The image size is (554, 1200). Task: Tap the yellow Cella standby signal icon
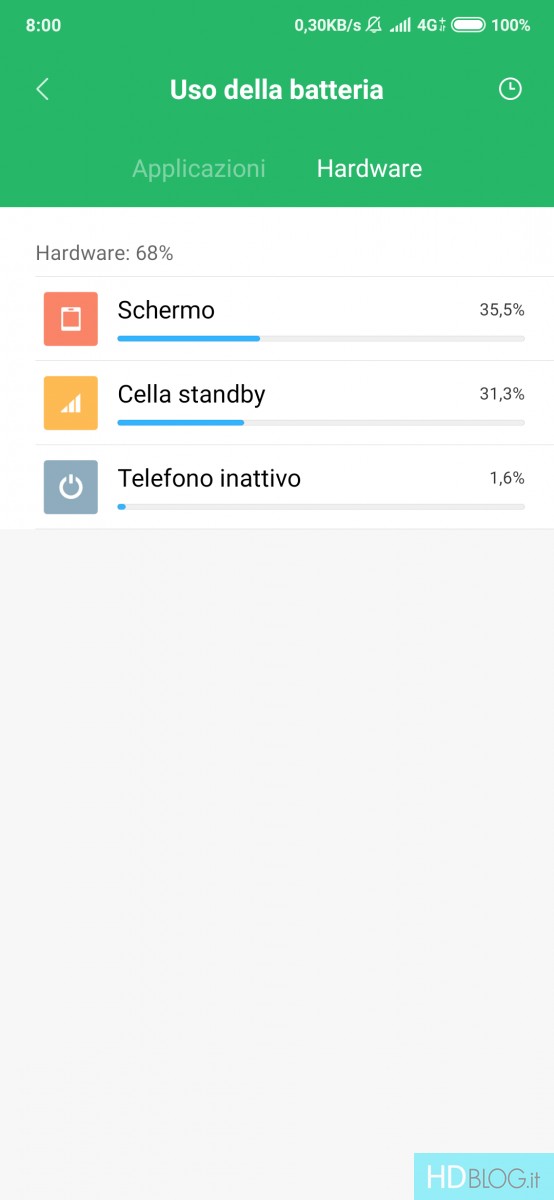(x=70, y=403)
